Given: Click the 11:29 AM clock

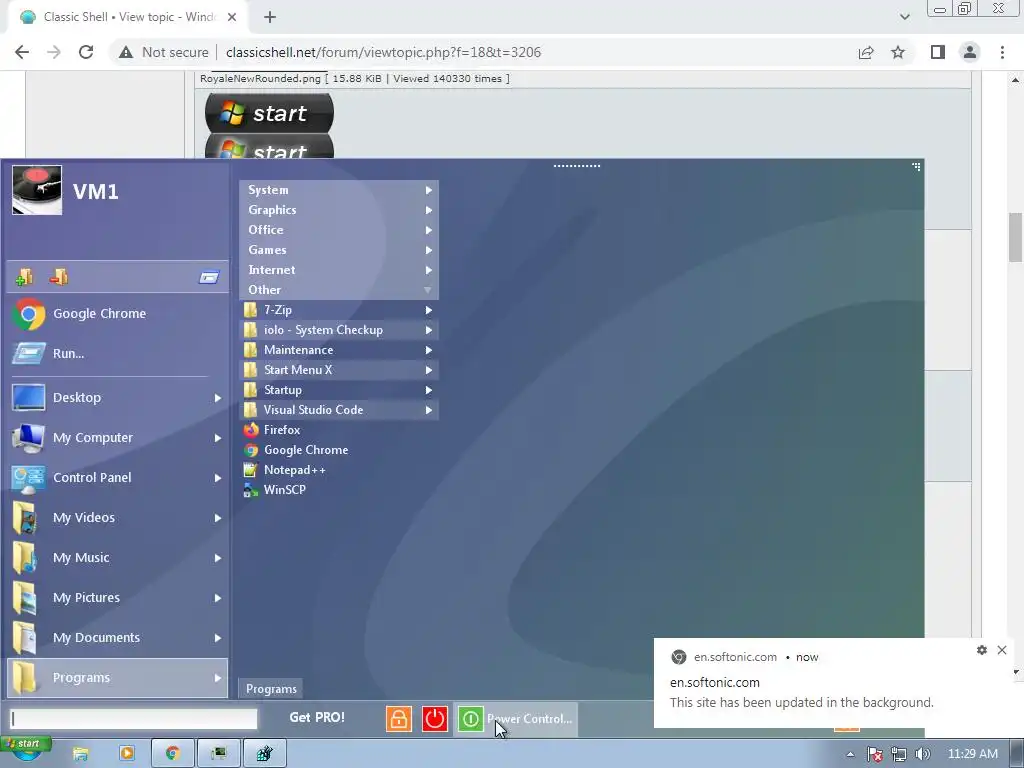Looking at the screenshot, I should click(x=972, y=754).
